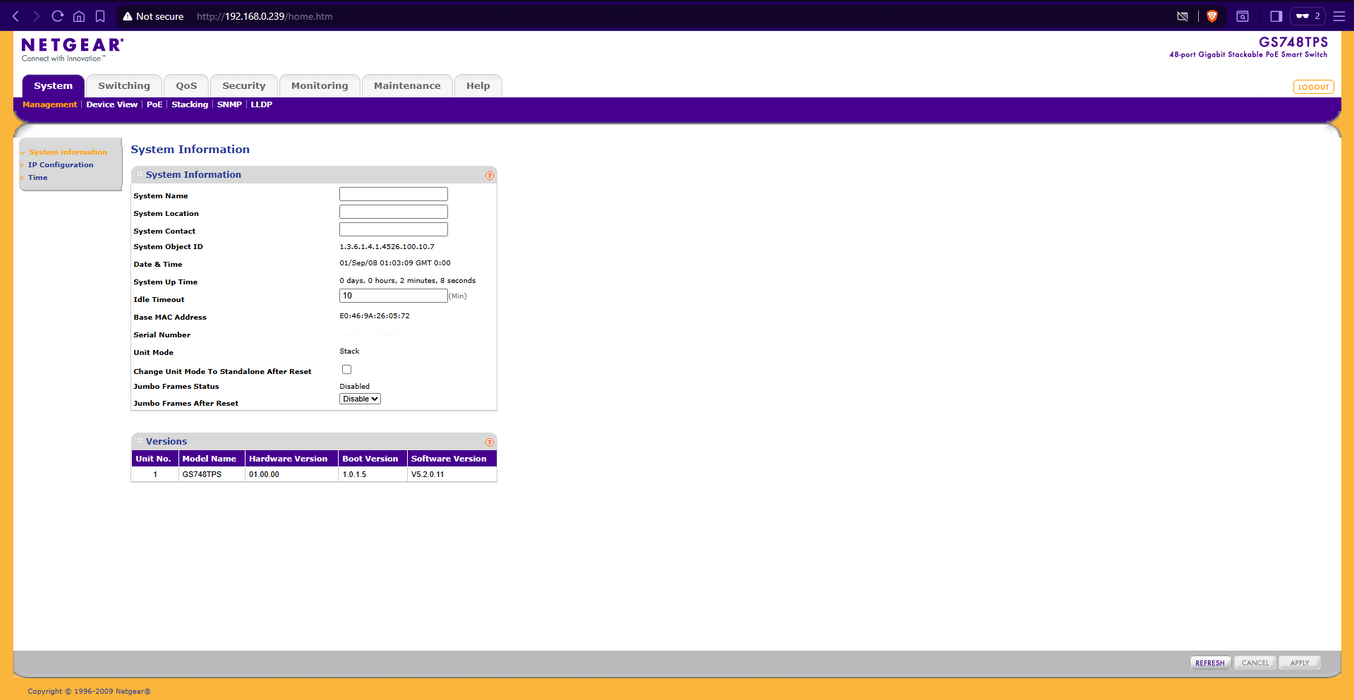This screenshot has height=700, width=1354.
Task: Select System Information in the sidebar
Action: (x=67, y=152)
